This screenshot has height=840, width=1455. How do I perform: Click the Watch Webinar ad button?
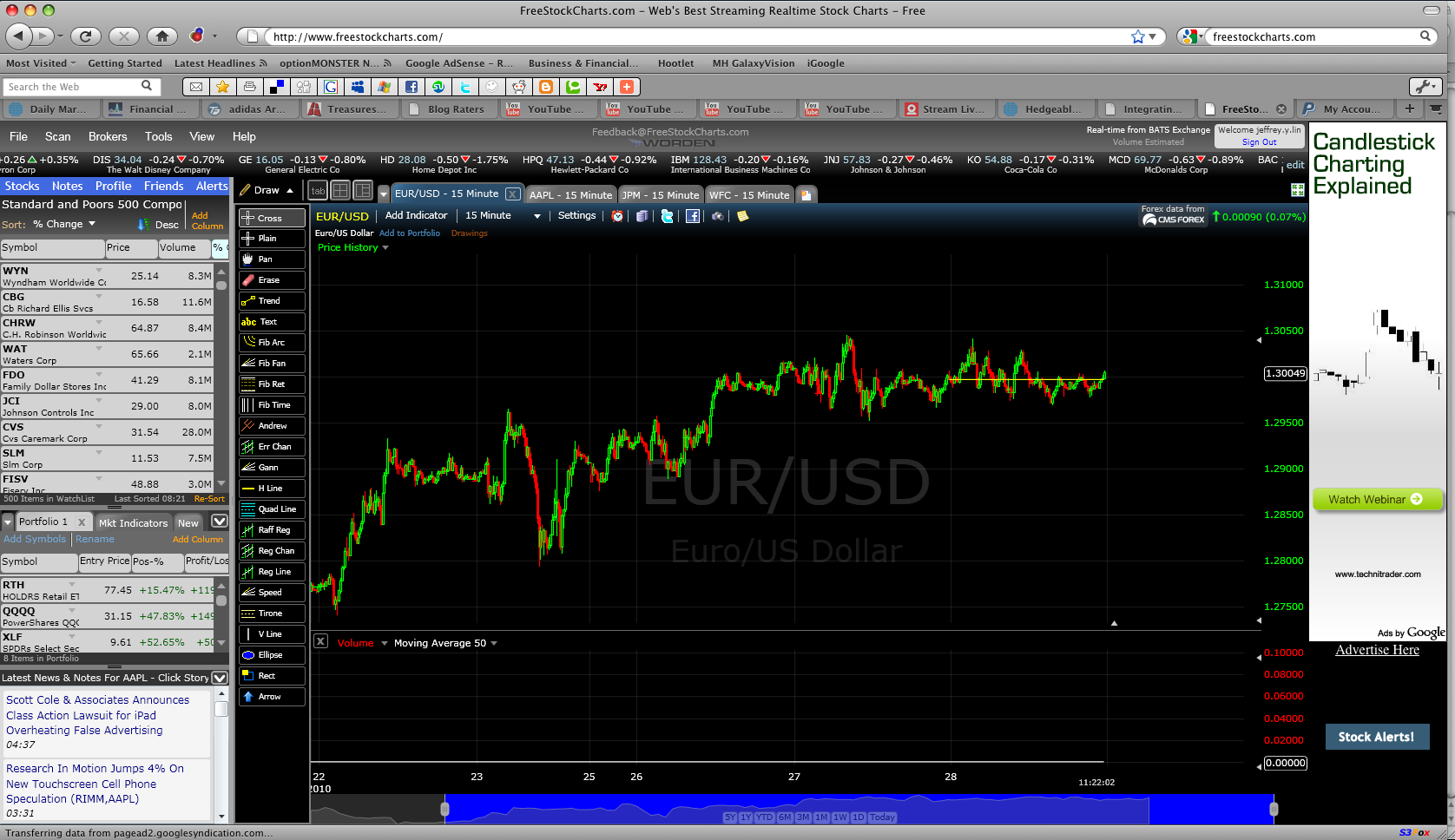pos(1377,499)
